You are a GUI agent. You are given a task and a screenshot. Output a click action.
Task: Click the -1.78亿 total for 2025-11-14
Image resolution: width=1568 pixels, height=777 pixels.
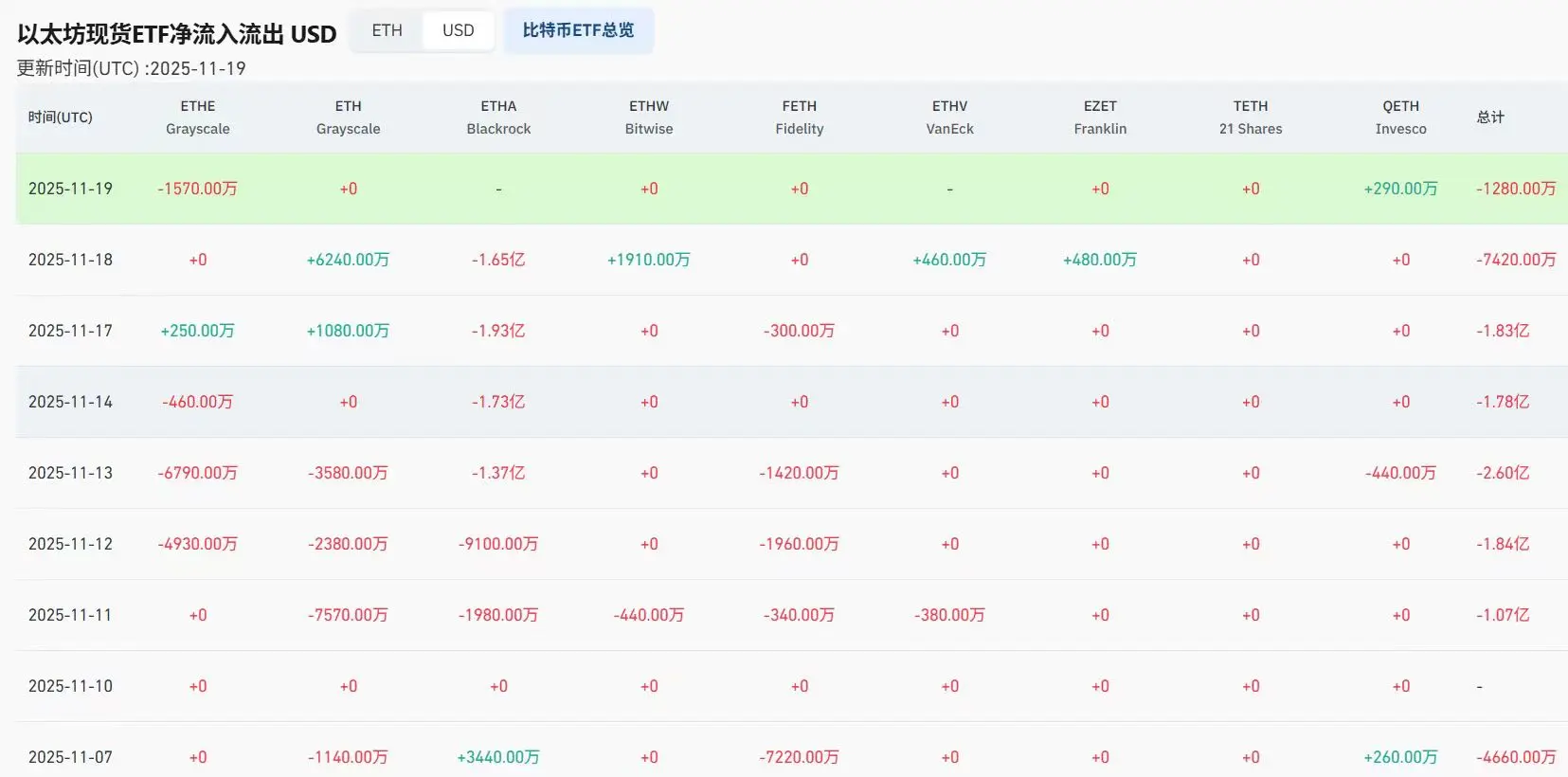[1503, 402]
